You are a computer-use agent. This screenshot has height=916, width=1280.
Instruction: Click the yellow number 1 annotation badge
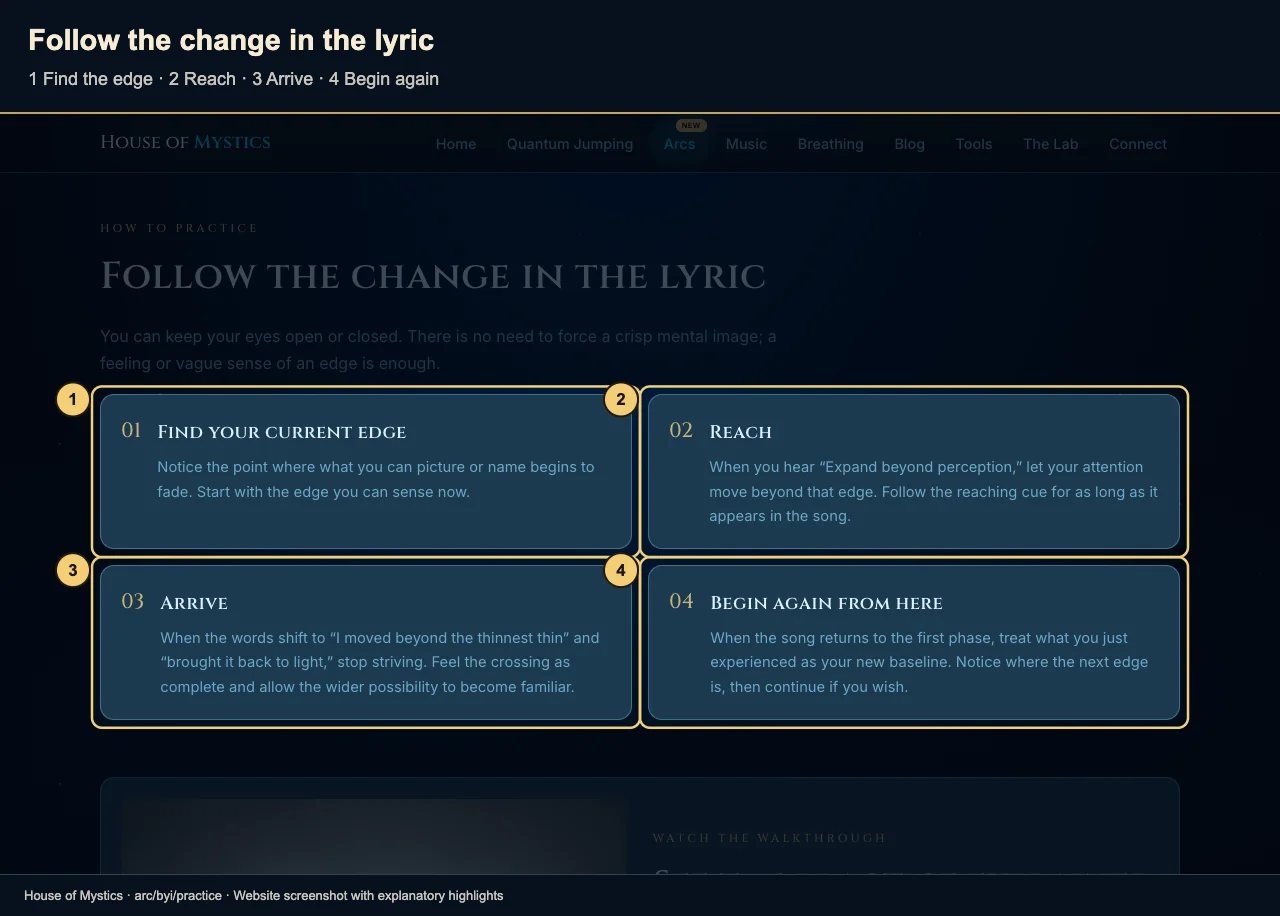coord(72,400)
